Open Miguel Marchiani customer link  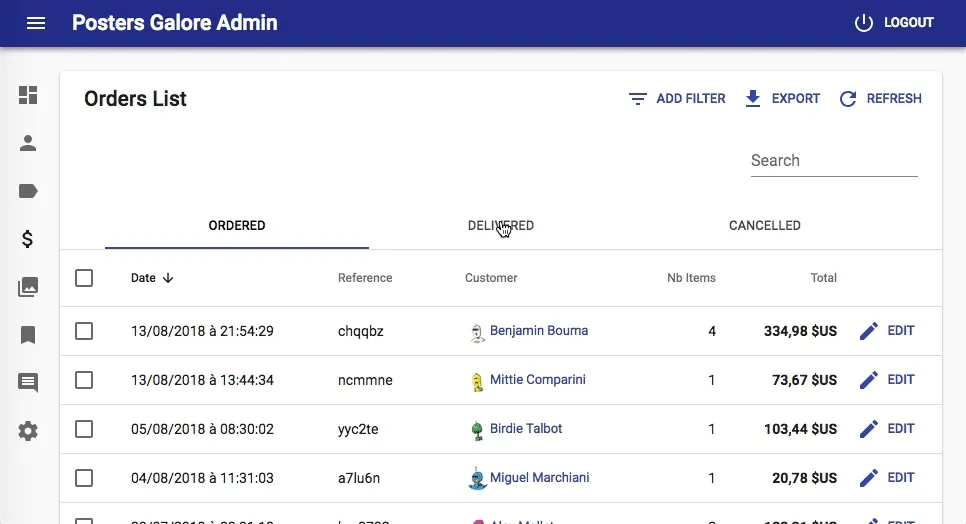click(x=539, y=478)
